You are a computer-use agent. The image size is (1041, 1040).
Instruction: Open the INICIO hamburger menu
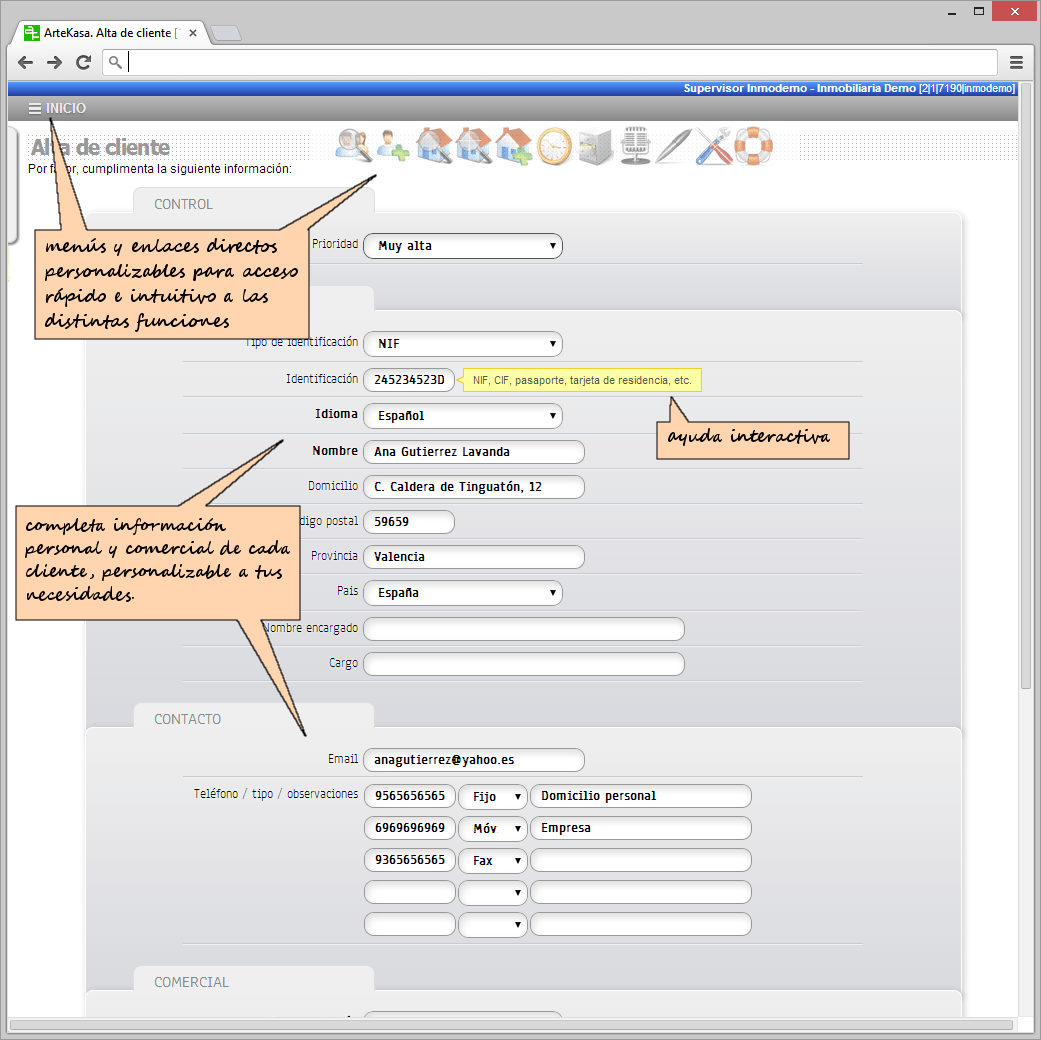click(x=57, y=108)
